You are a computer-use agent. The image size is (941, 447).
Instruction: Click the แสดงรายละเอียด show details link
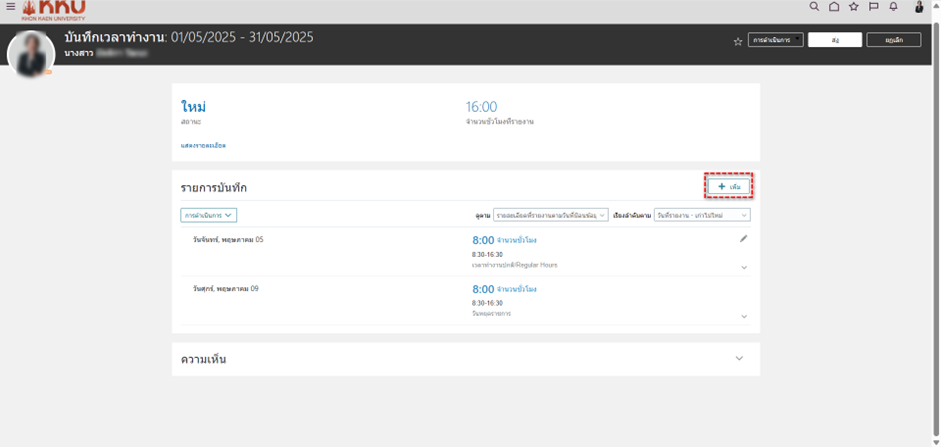click(x=203, y=146)
